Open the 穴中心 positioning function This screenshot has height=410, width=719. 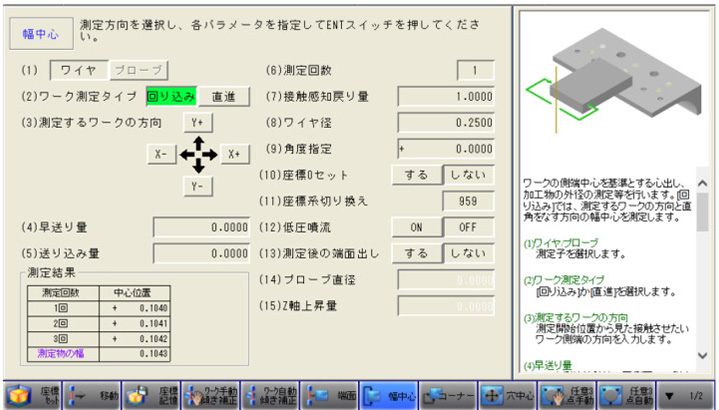click(508, 395)
